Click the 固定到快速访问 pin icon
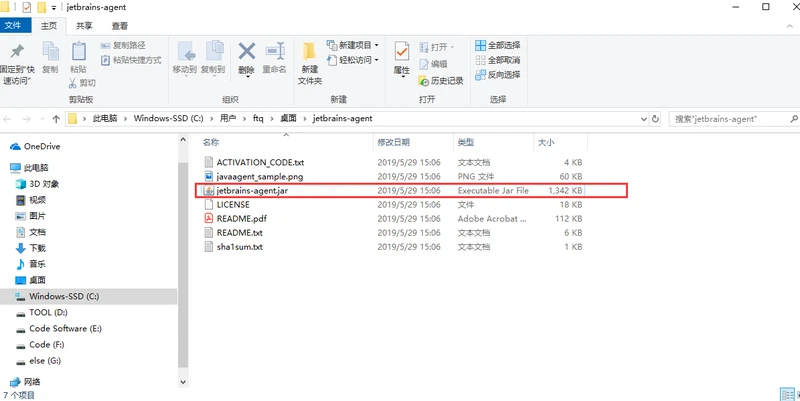Screen dimensions: 800x401 click(x=16, y=52)
